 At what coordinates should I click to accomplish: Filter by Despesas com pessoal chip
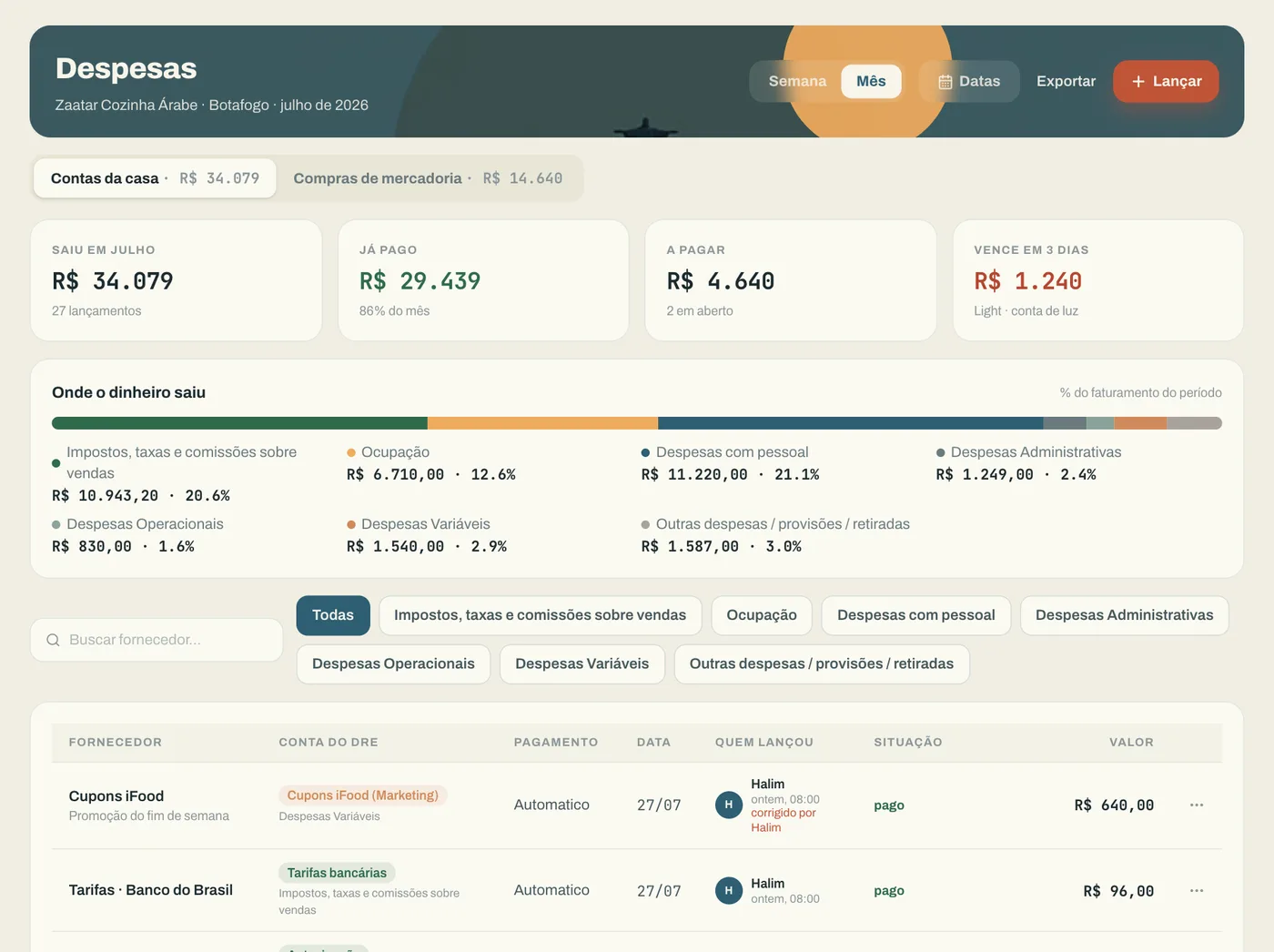point(916,615)
